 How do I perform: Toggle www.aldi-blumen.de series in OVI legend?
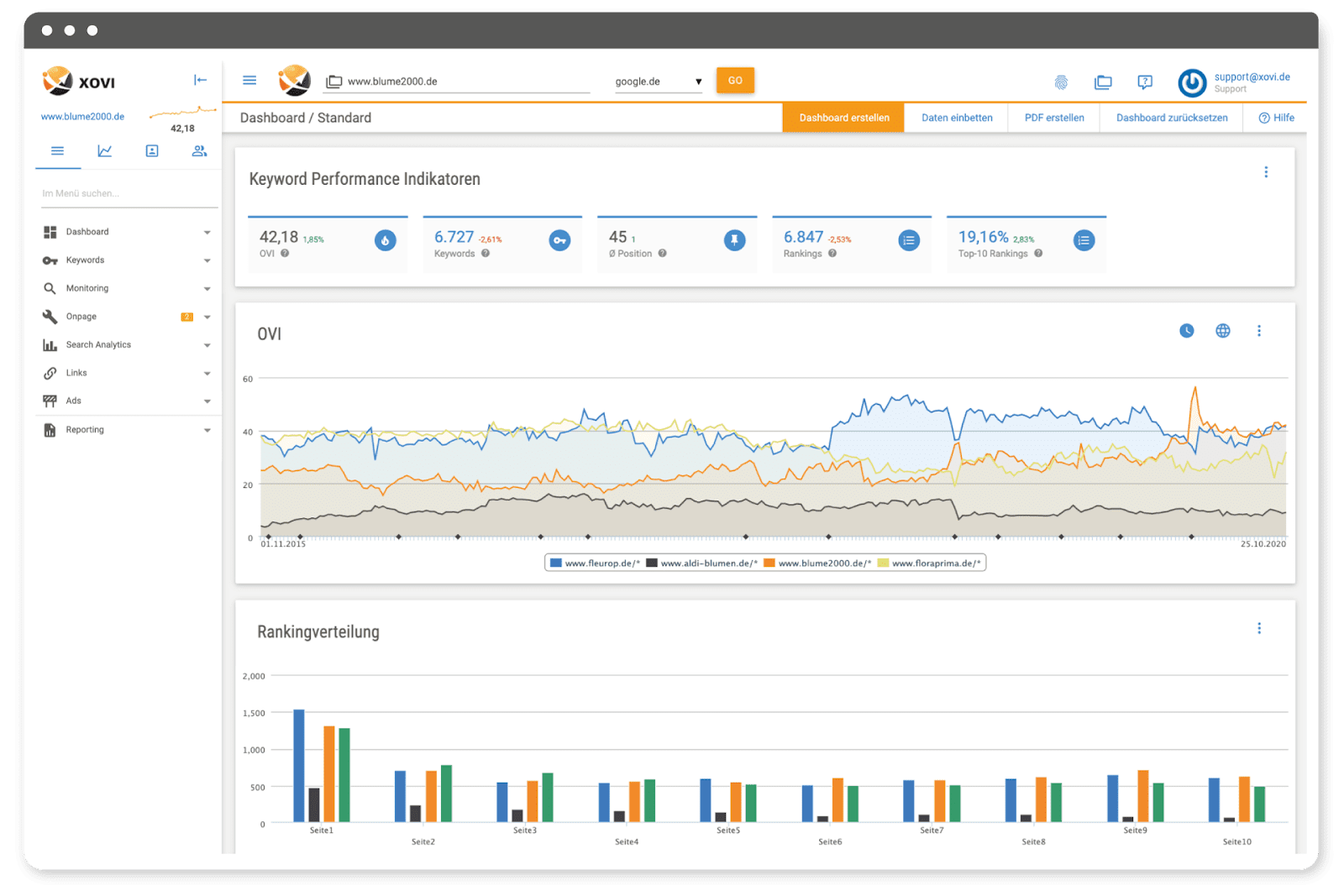pyautogui.click(x=701, y=563)
